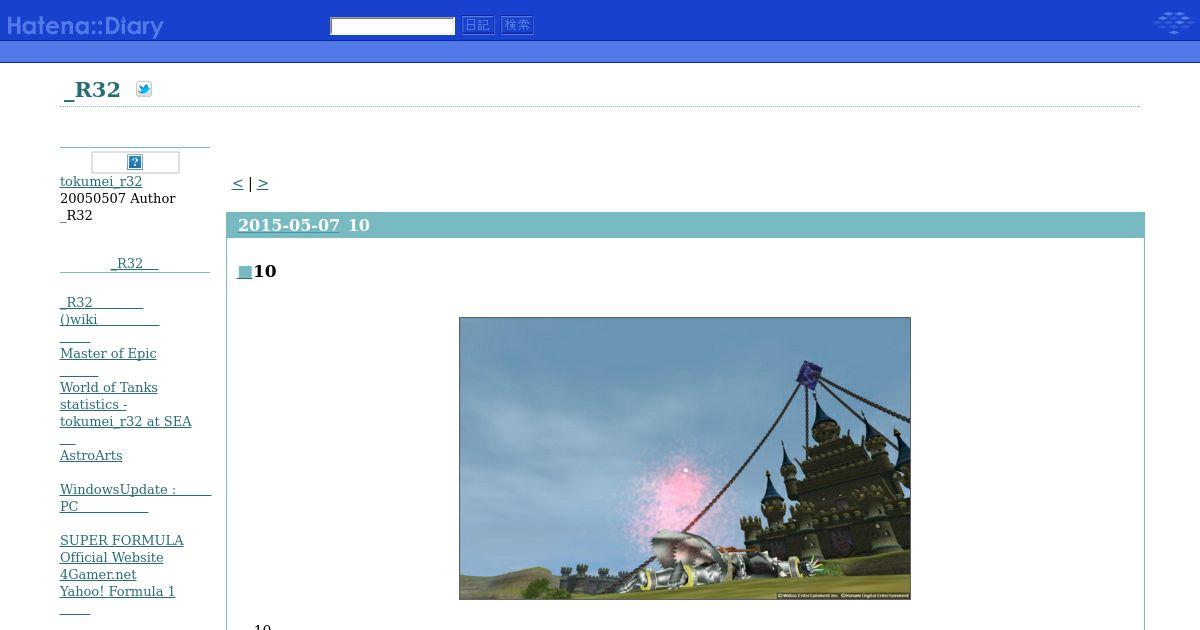Click the entry heading '10'

click(265, 271)
